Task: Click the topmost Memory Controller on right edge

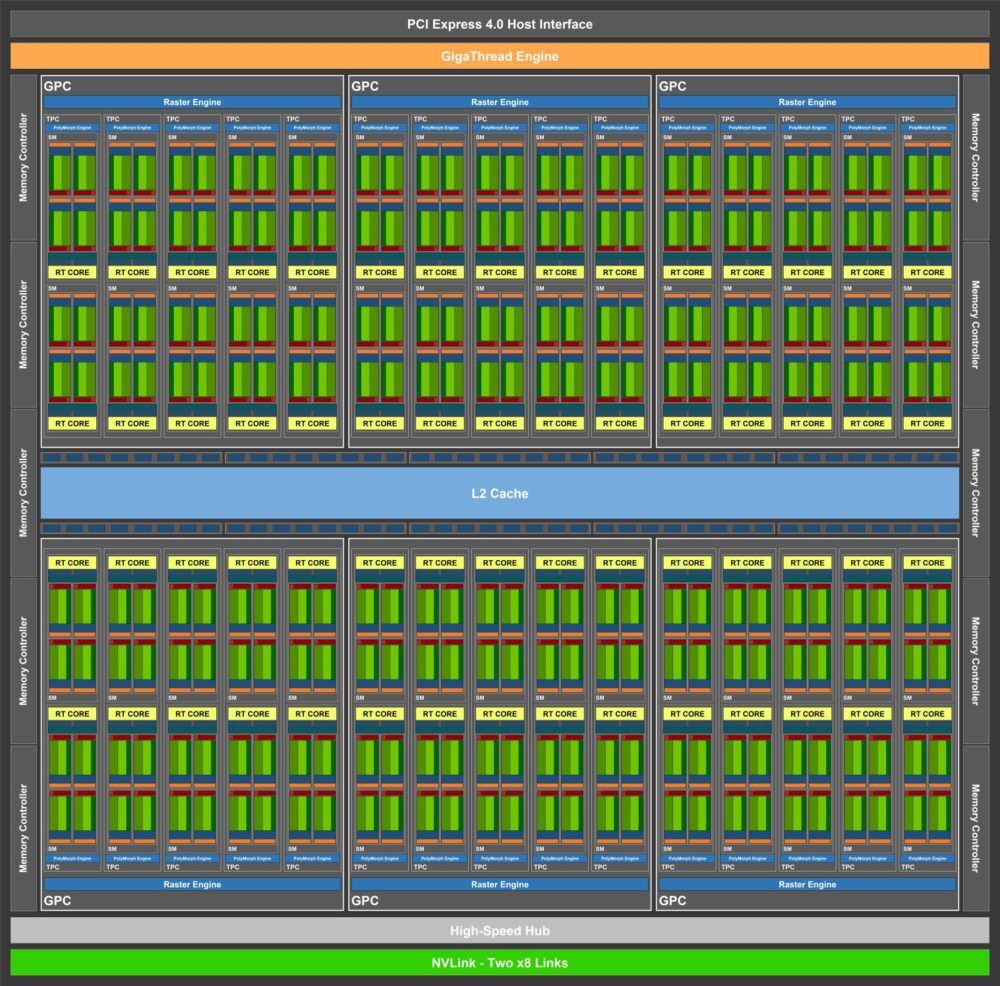Action: click(x=976, y=157)
